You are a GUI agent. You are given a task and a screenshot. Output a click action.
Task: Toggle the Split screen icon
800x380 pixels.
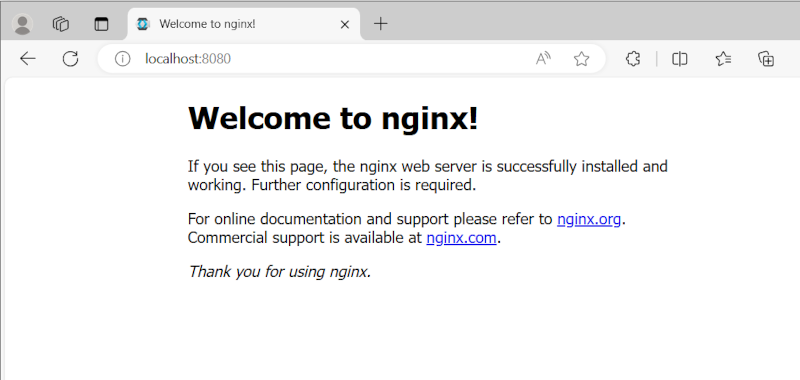pos(680,59)
